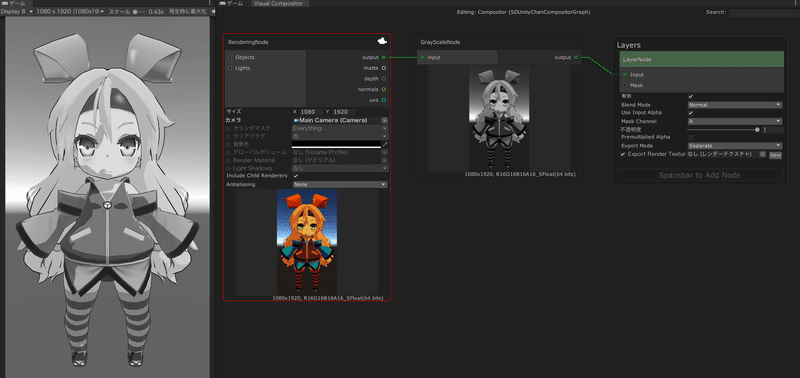Click the matte output port
The width and height of the screenshot is (800, 378).
(x=384, y=68)
